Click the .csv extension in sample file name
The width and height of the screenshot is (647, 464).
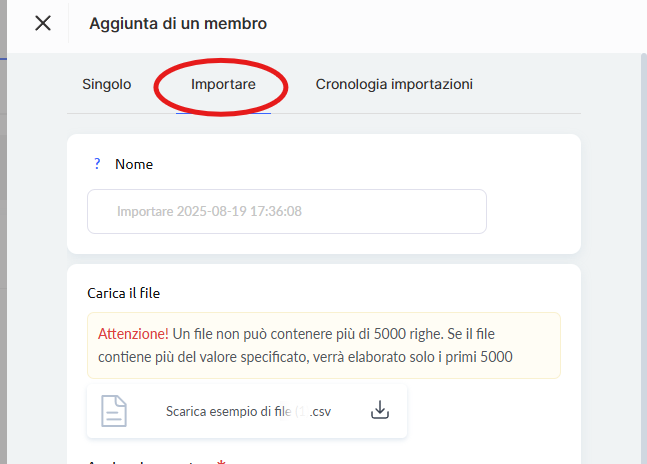[321, 410]
